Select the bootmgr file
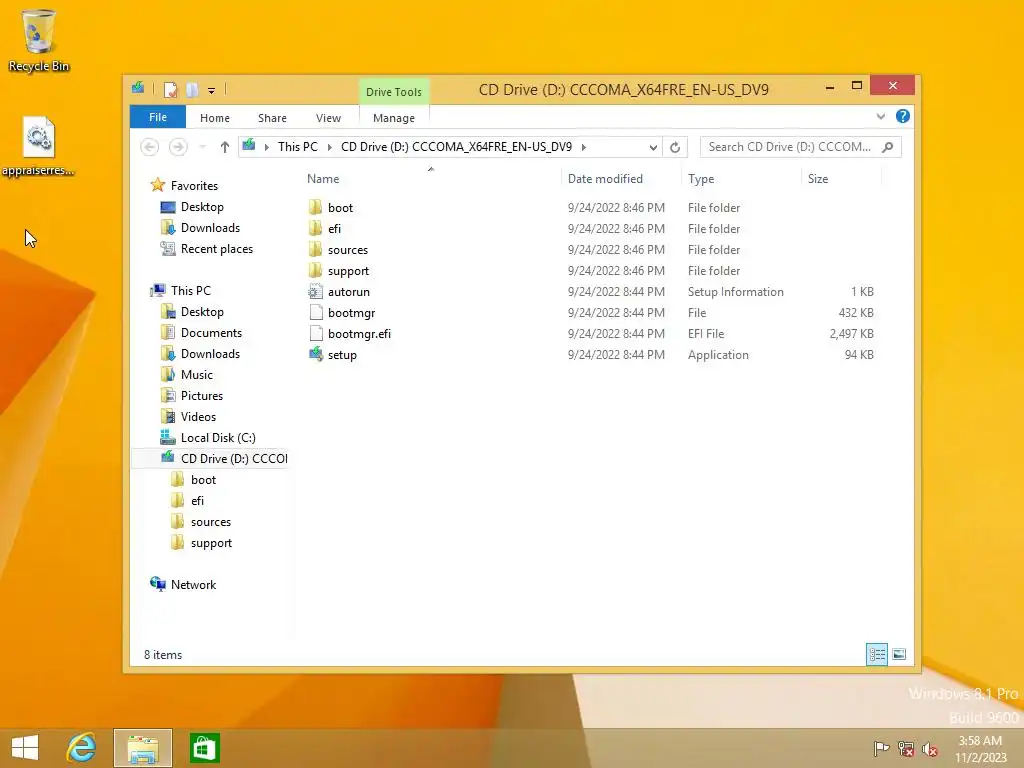 (351, 313)
